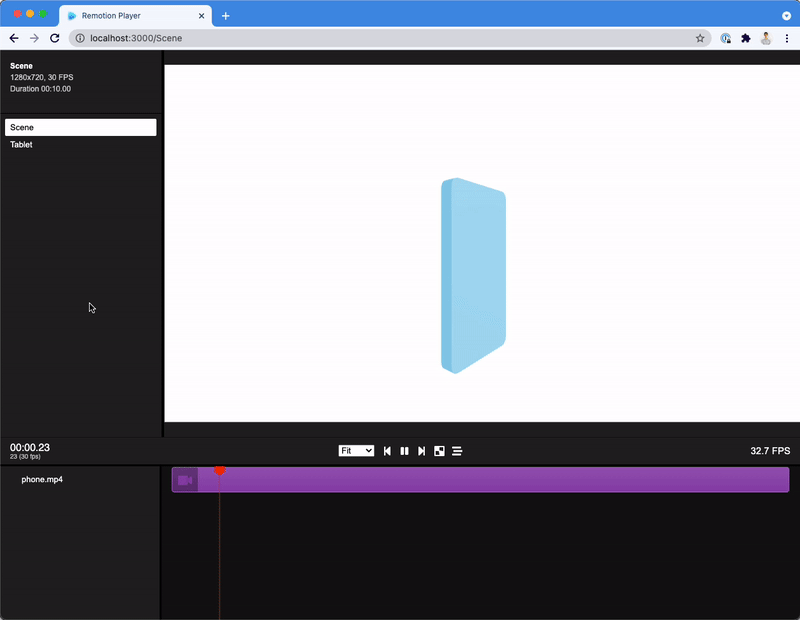Select the Scene composition
The image size is (800, 620).
(x=81, y=128)
